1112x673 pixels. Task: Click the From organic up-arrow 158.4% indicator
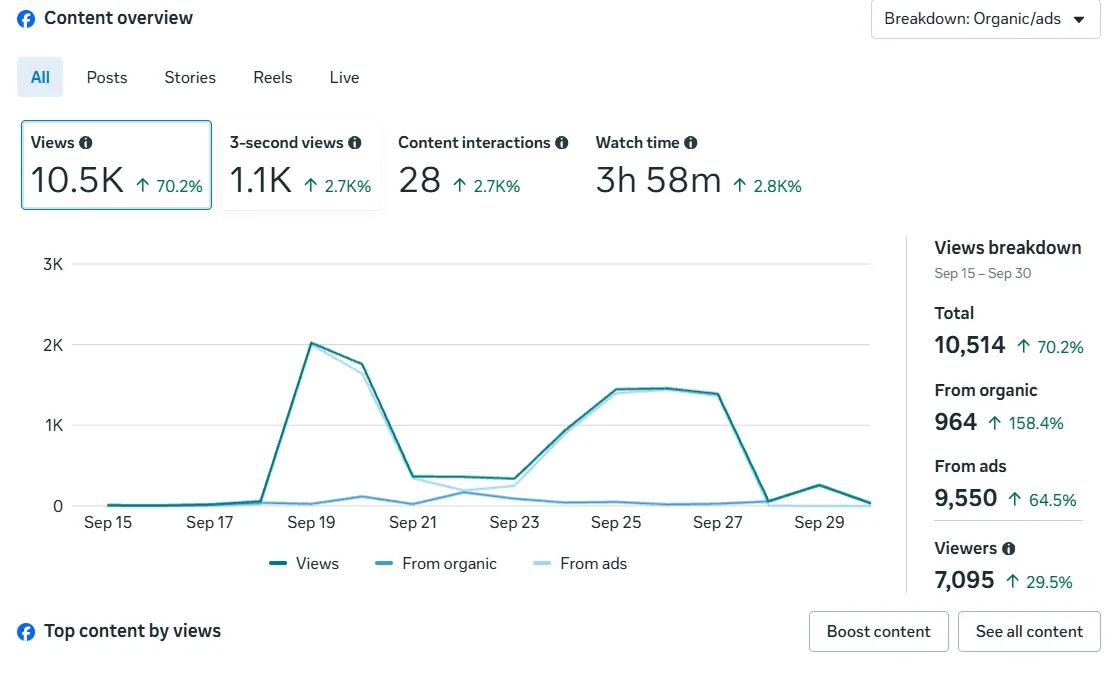point(1025,423)
